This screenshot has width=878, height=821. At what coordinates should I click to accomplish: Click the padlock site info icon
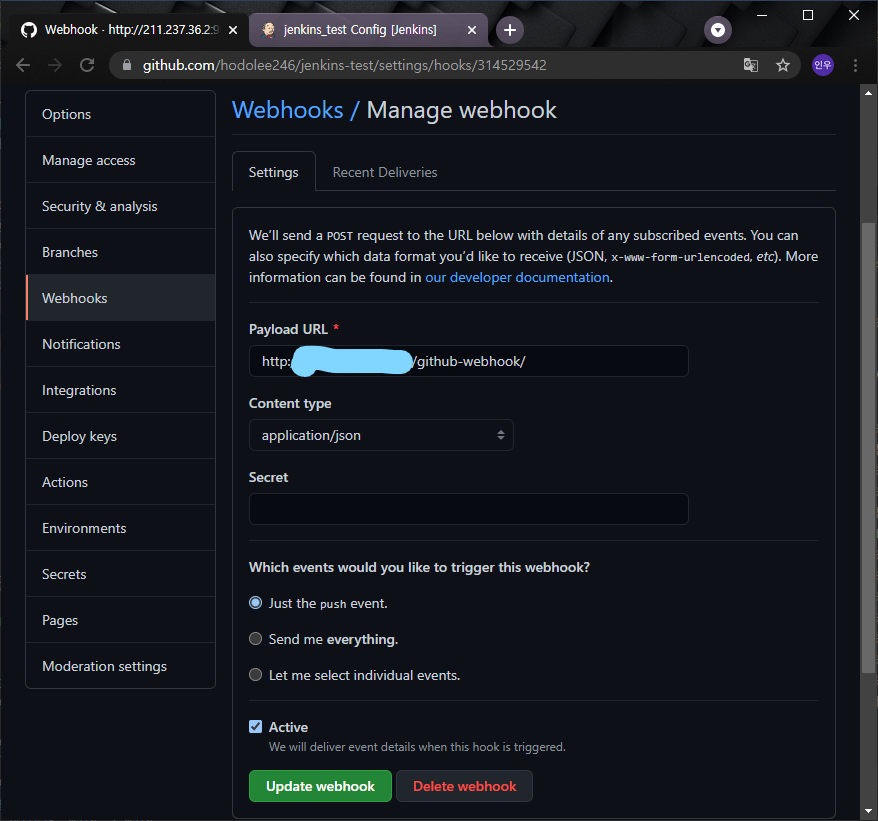click(x=127, y=66)
